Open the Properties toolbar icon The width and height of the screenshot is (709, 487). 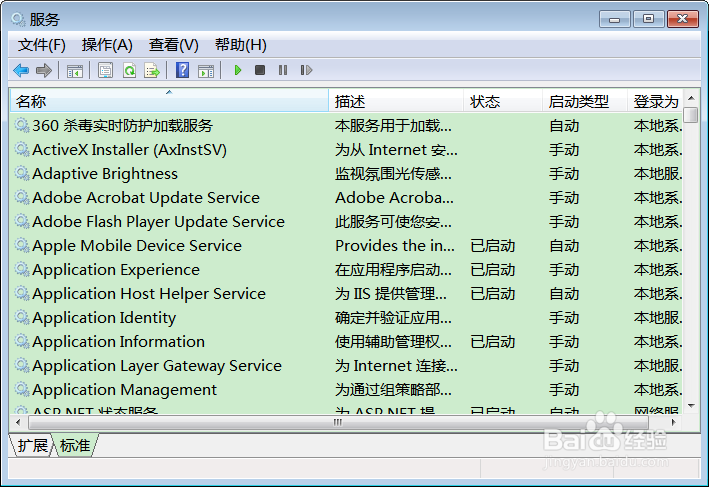point(105,71)
